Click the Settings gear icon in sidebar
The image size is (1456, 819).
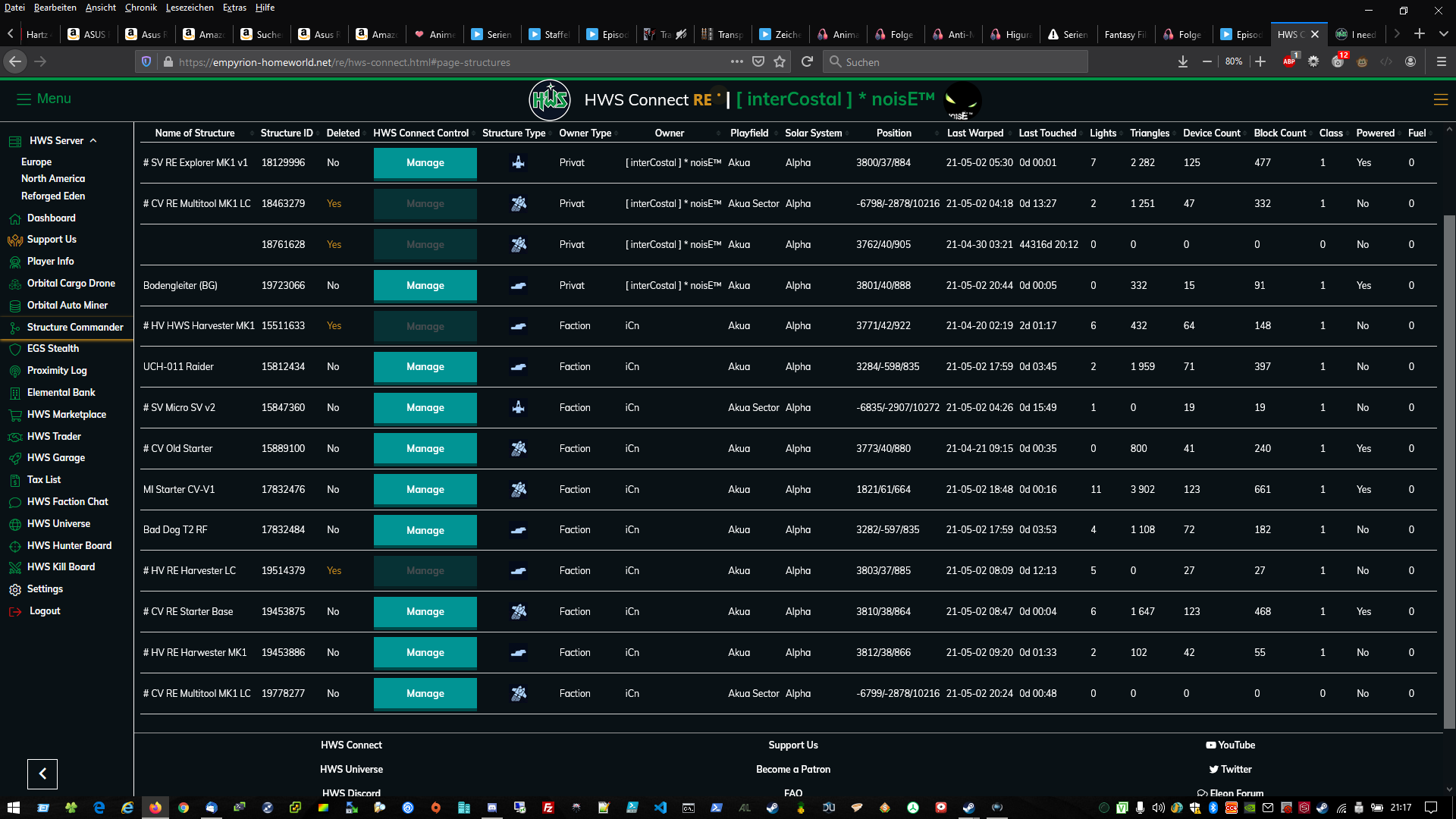pyautogui.click(x=14, y=589)
